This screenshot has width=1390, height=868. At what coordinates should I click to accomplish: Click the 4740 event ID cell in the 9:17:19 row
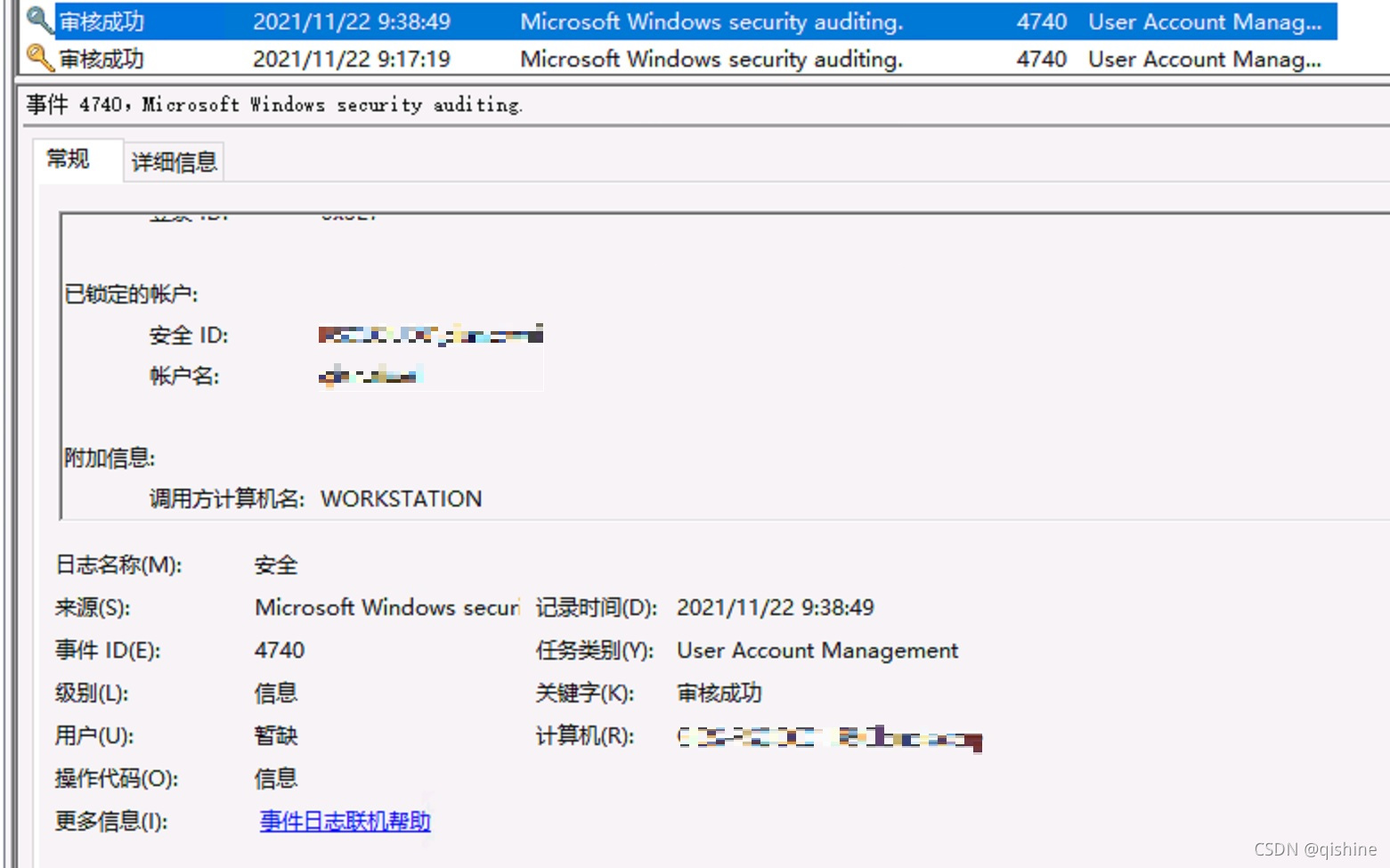tap(1042, 59)
